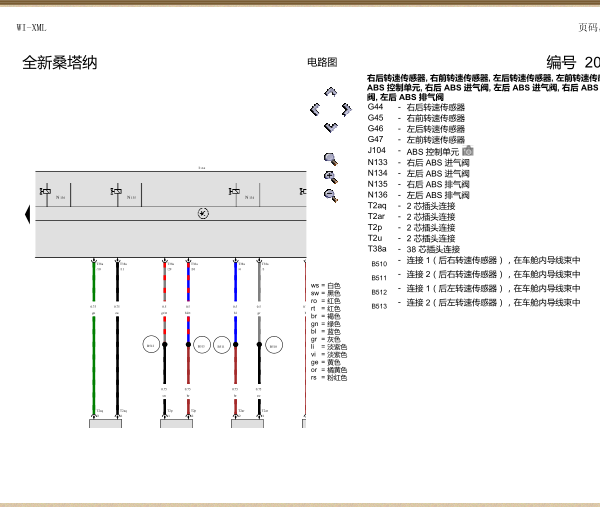The image size is (600, 513).
Task: Click the gr = 灰色 legend line
Action: (326, 339)
